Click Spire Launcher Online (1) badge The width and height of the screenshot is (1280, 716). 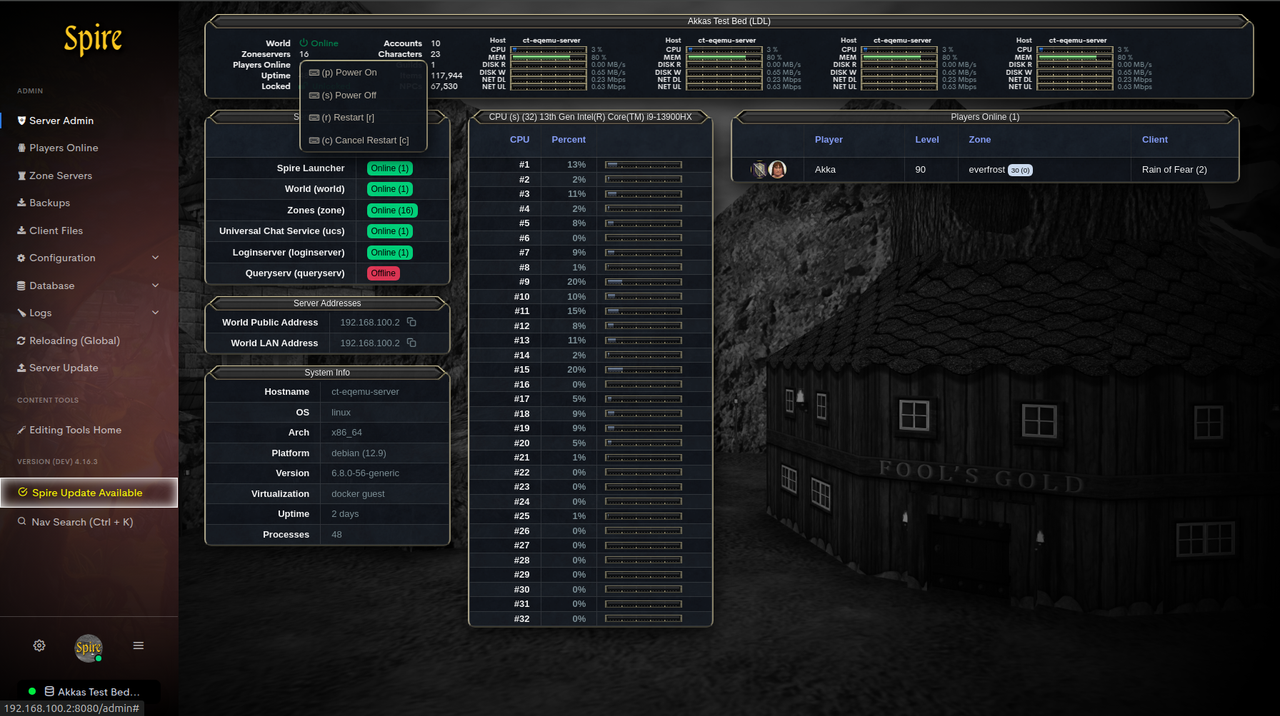389,168
